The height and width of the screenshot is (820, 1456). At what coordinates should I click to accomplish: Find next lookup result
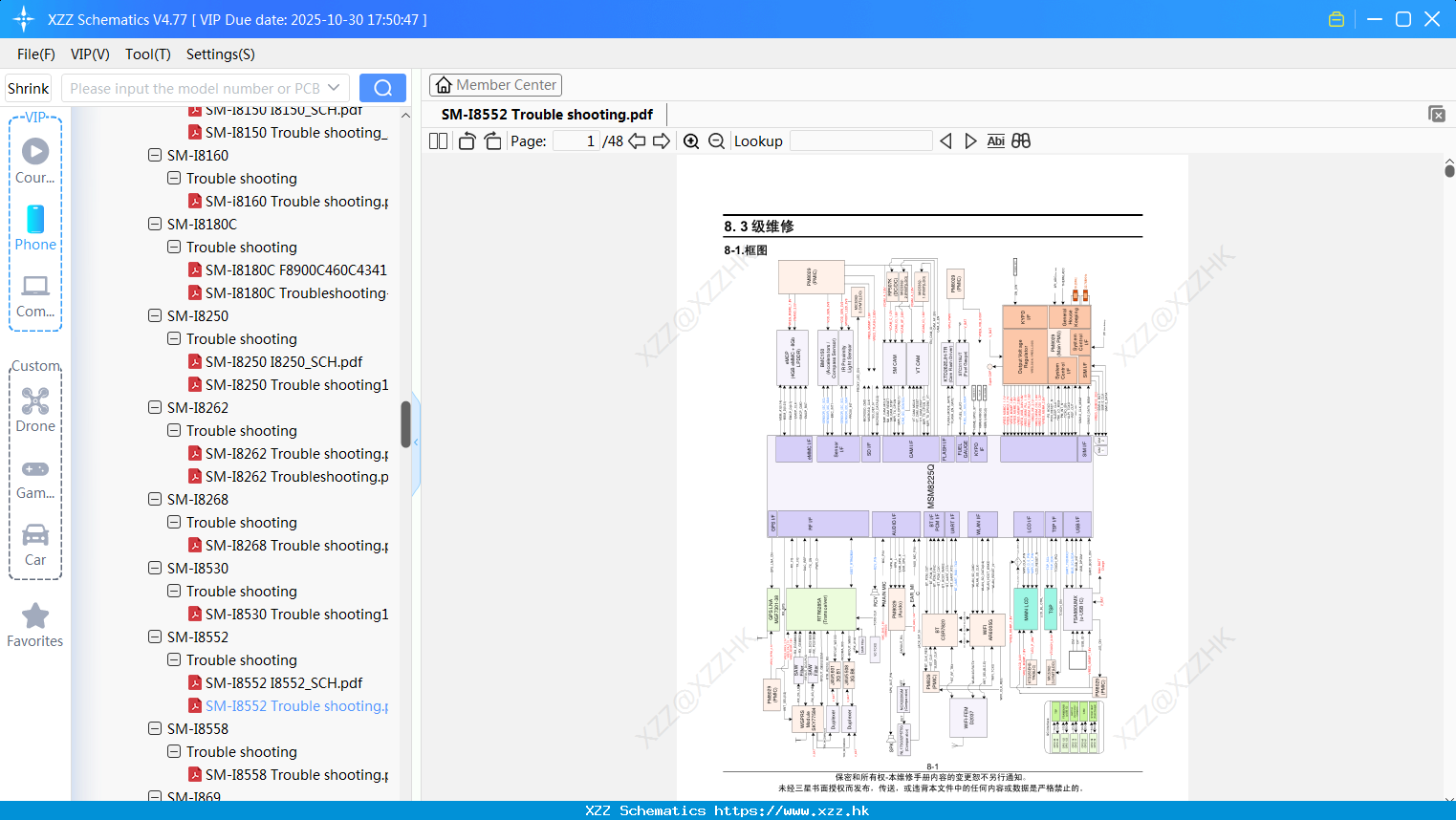click(x=970, y=141)
